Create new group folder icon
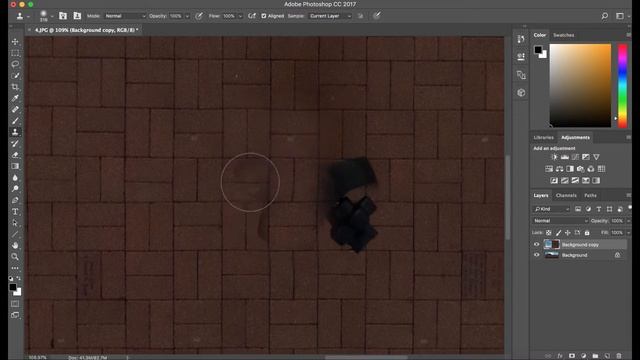This screenshot has height=360, width=640. pyautogui.click(x=596, y=356)
